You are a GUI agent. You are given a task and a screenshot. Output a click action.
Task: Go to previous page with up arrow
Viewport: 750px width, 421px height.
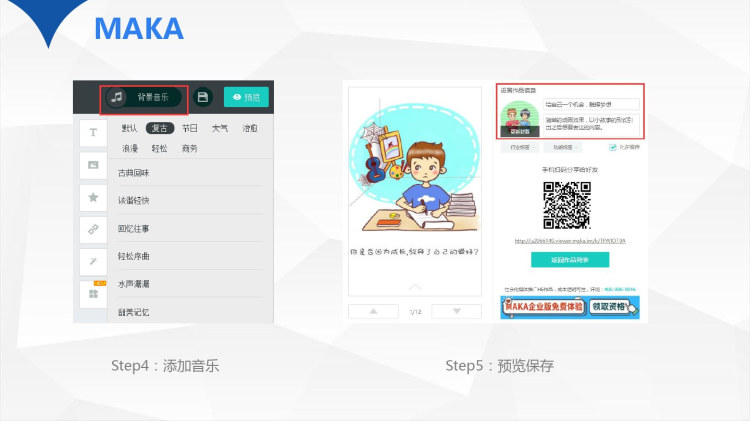tap(373, 311)
